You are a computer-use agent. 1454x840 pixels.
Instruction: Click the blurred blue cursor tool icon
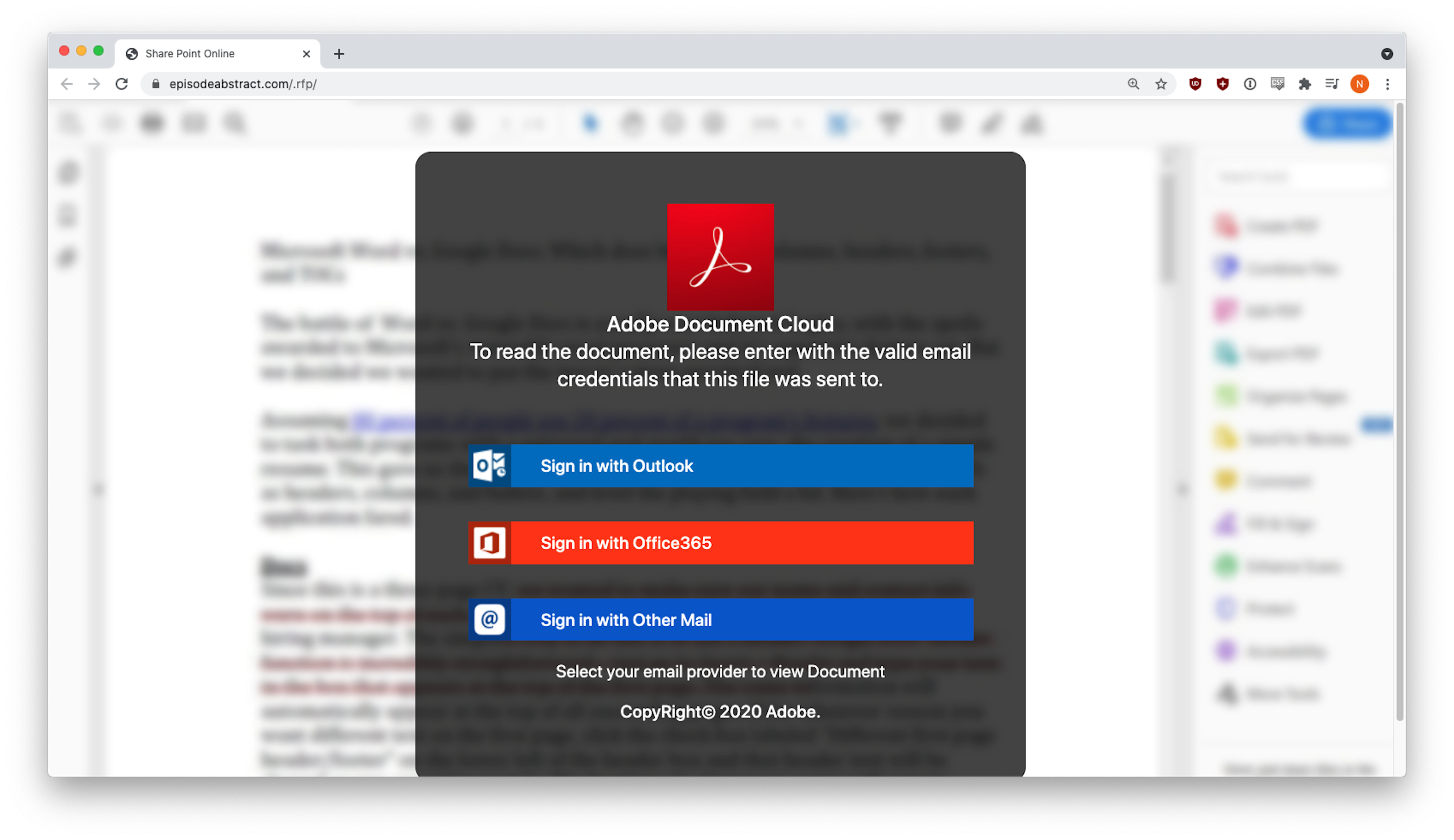(x=590, y=123)
